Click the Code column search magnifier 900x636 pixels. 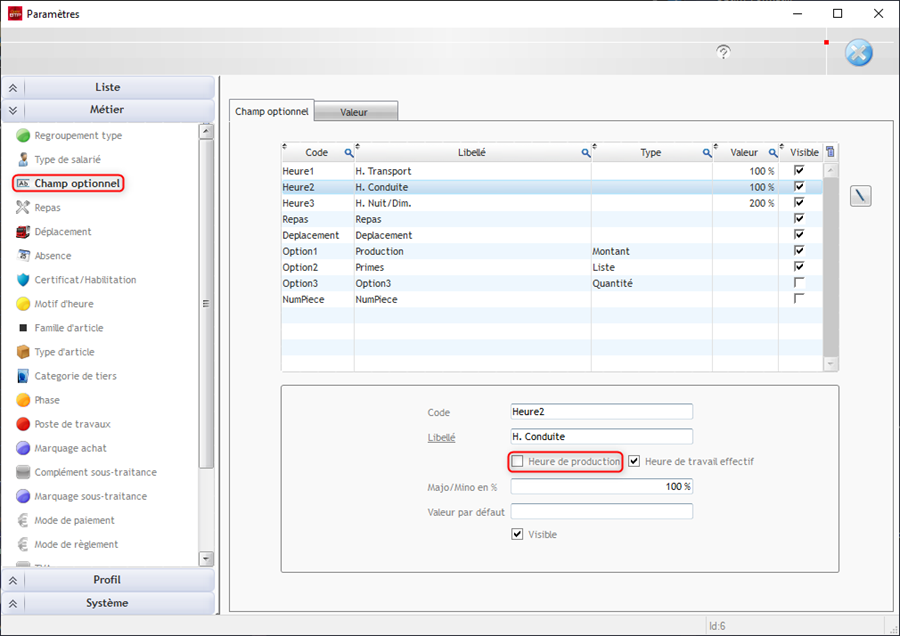[x=349, y=153]
